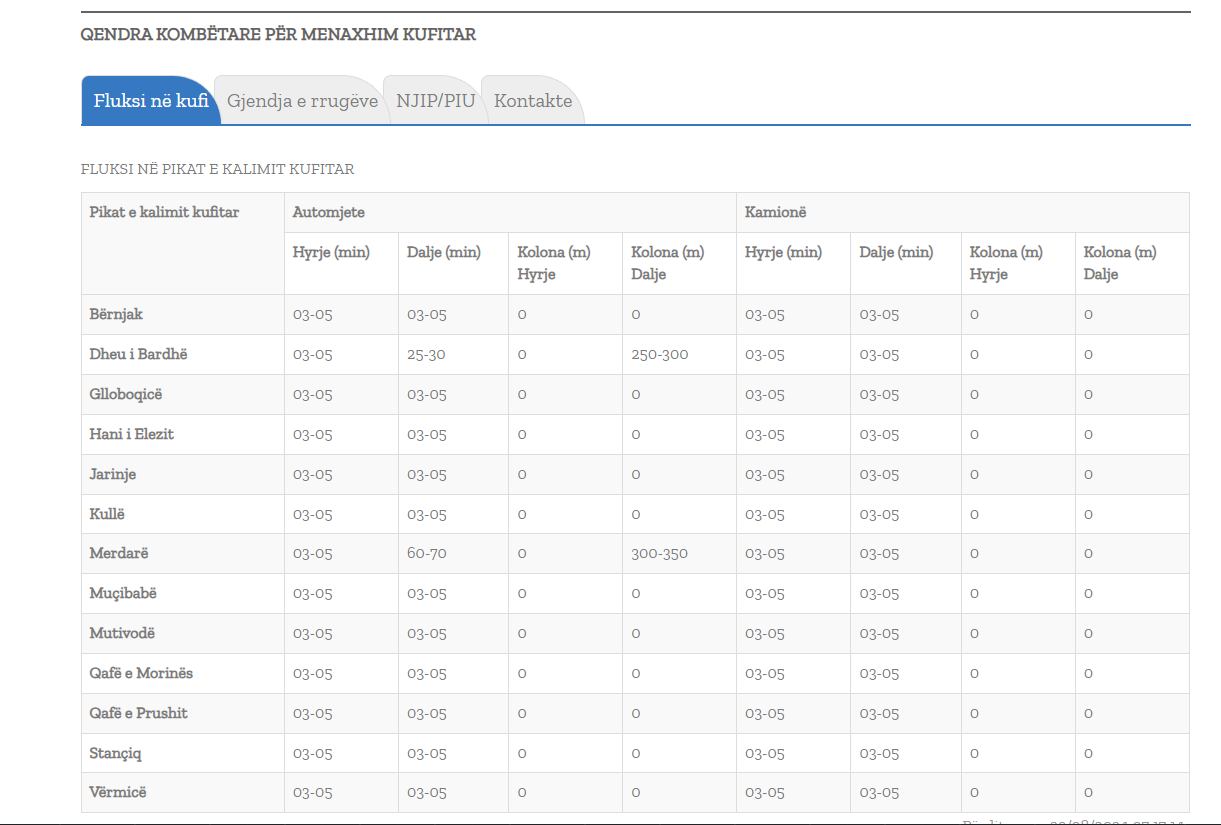
Task: Click the Kamionë column group header
Action: click(x=776, y=212)
